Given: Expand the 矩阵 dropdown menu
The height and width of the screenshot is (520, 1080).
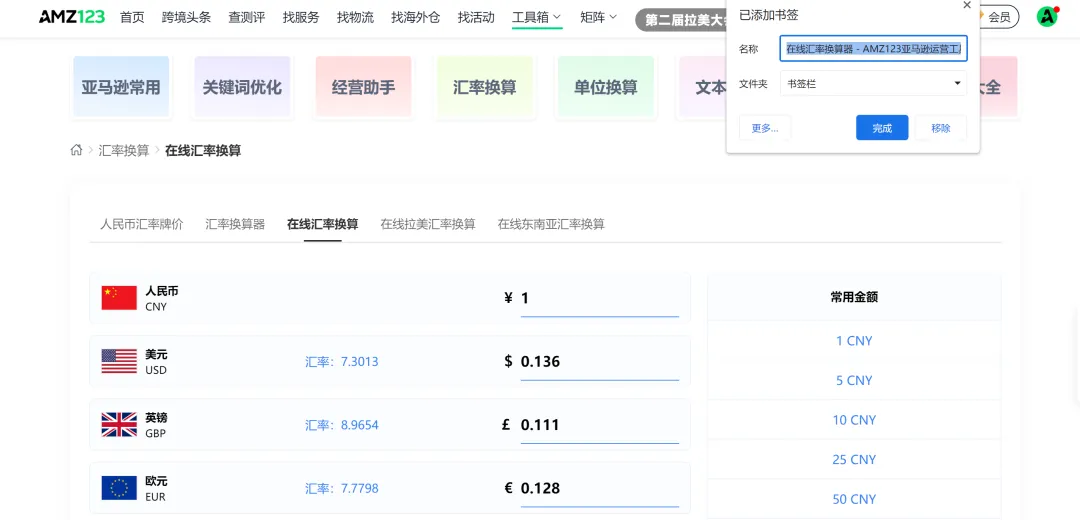Looking at the screenshot, I should (598, 17).
